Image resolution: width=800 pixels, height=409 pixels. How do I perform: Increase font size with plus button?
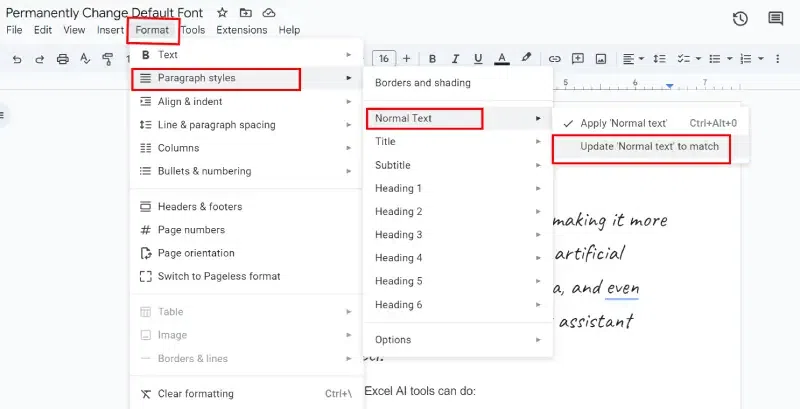[407, 59]
